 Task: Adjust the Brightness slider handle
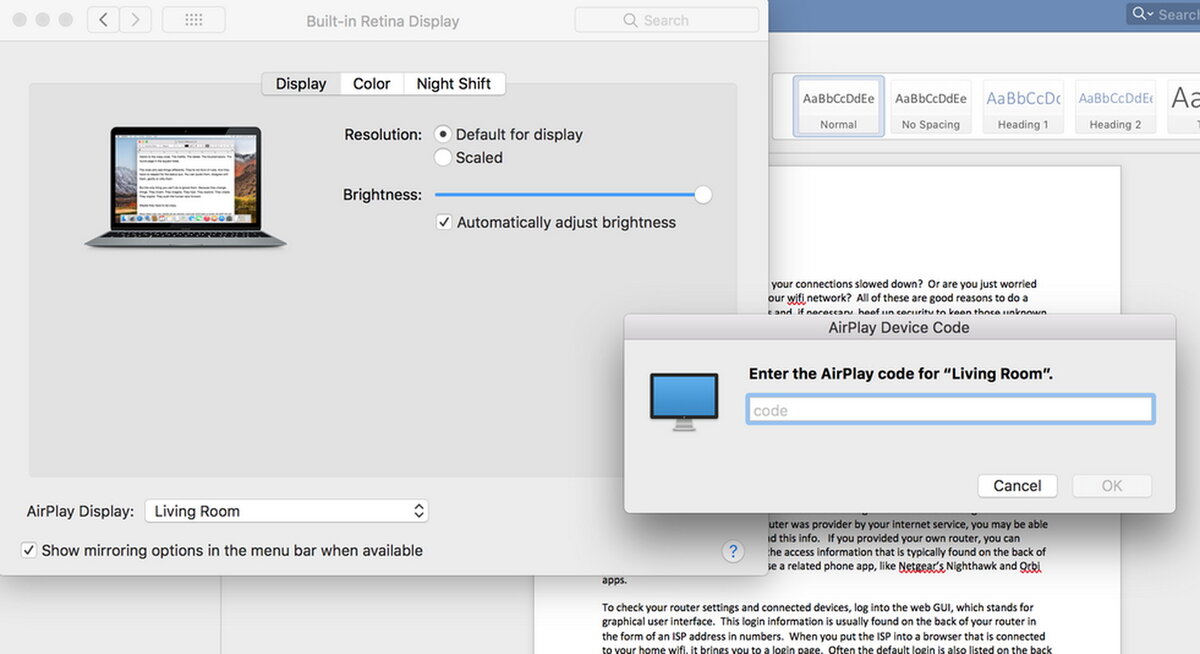tap(703, 195)
